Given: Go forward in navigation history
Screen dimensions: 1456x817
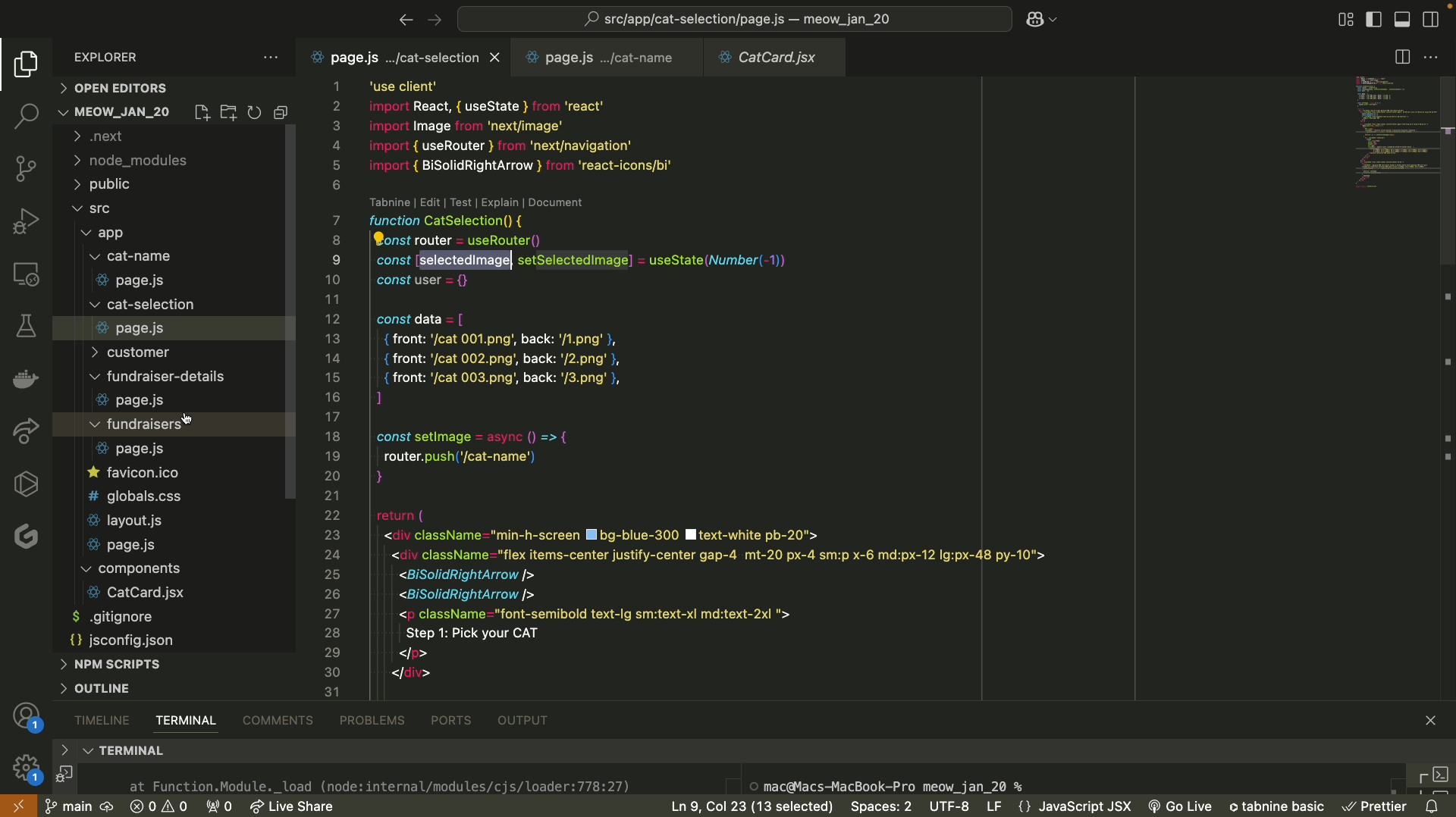Looking at the screenshot, I should pos(435,20).
